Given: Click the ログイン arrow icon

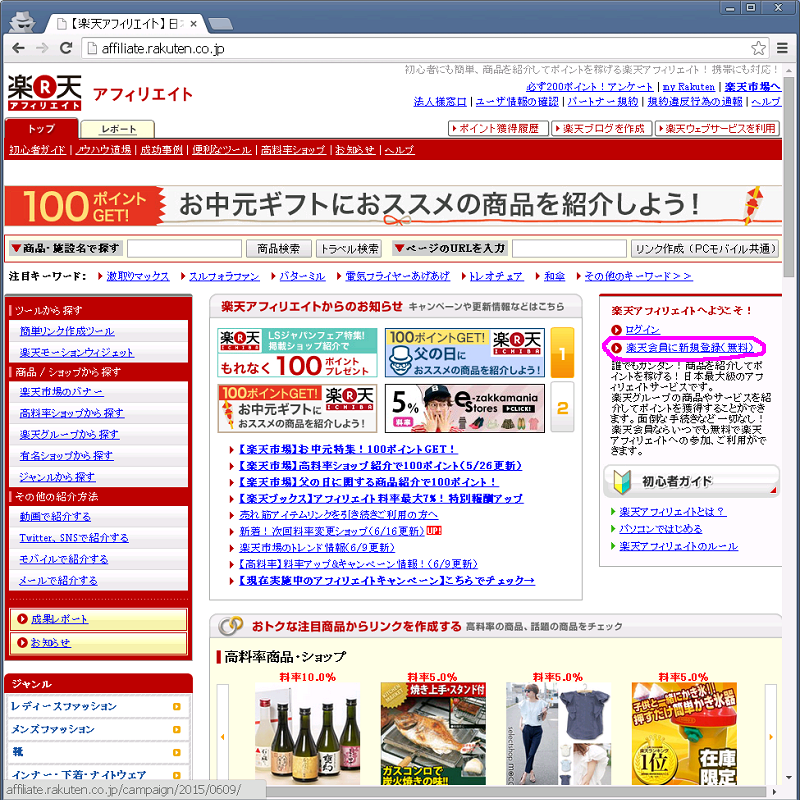Looking at the screenshot, I should pos(616,330).
